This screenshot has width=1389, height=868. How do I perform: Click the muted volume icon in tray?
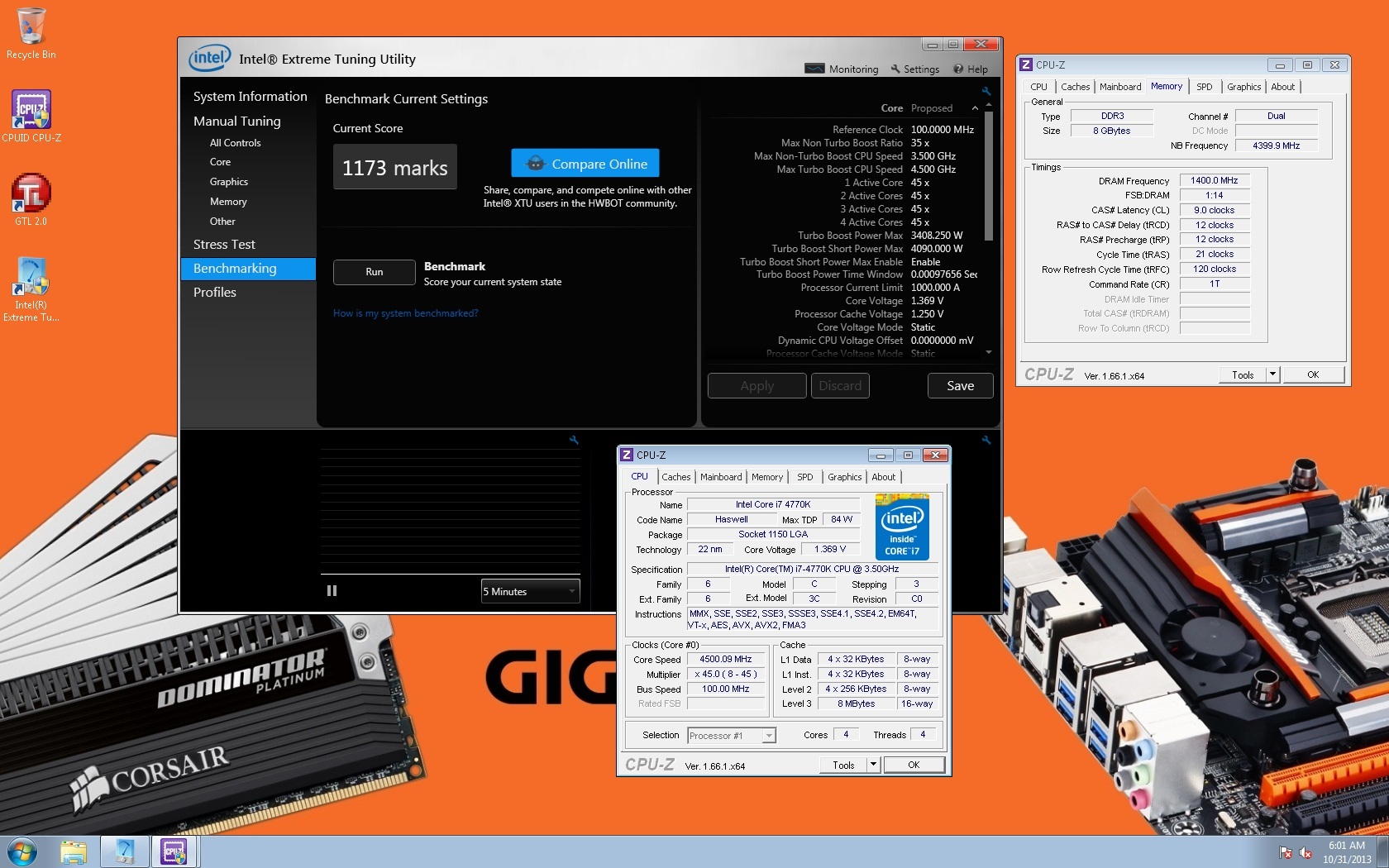1305,852
